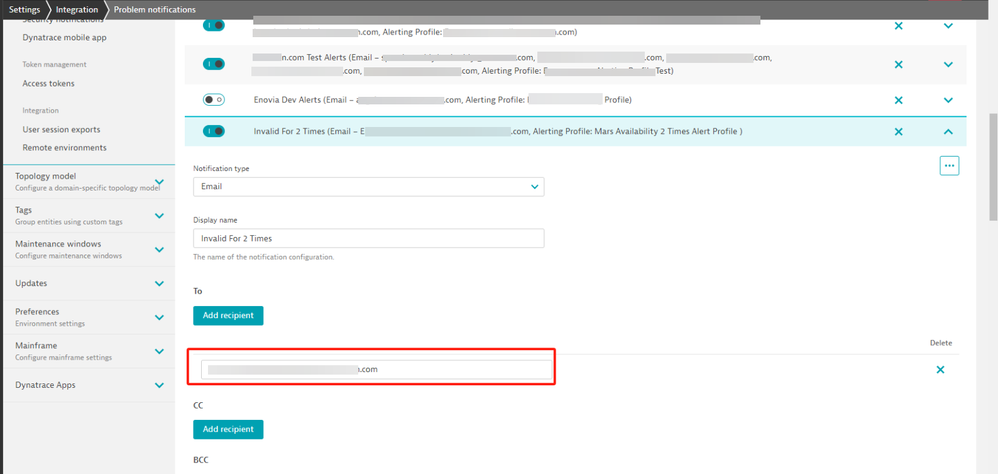Click the Display name input field

pyautogui.click(x=368, y=238)
